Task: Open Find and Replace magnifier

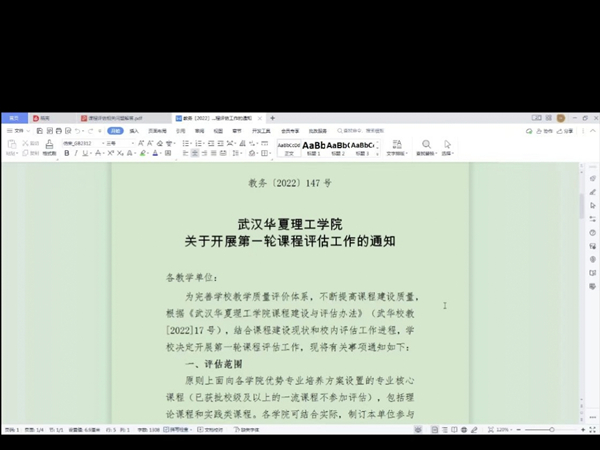Action: [x=426, y=144]
